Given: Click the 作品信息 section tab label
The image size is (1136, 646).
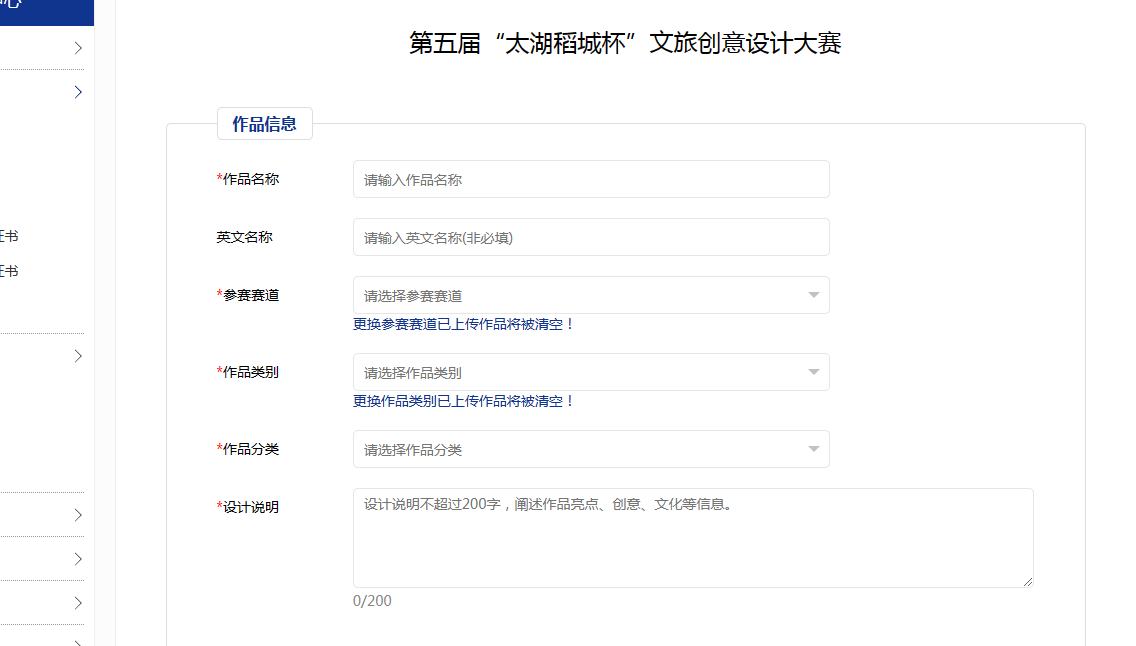Looking at the screenshot, I should coord(264,124).
